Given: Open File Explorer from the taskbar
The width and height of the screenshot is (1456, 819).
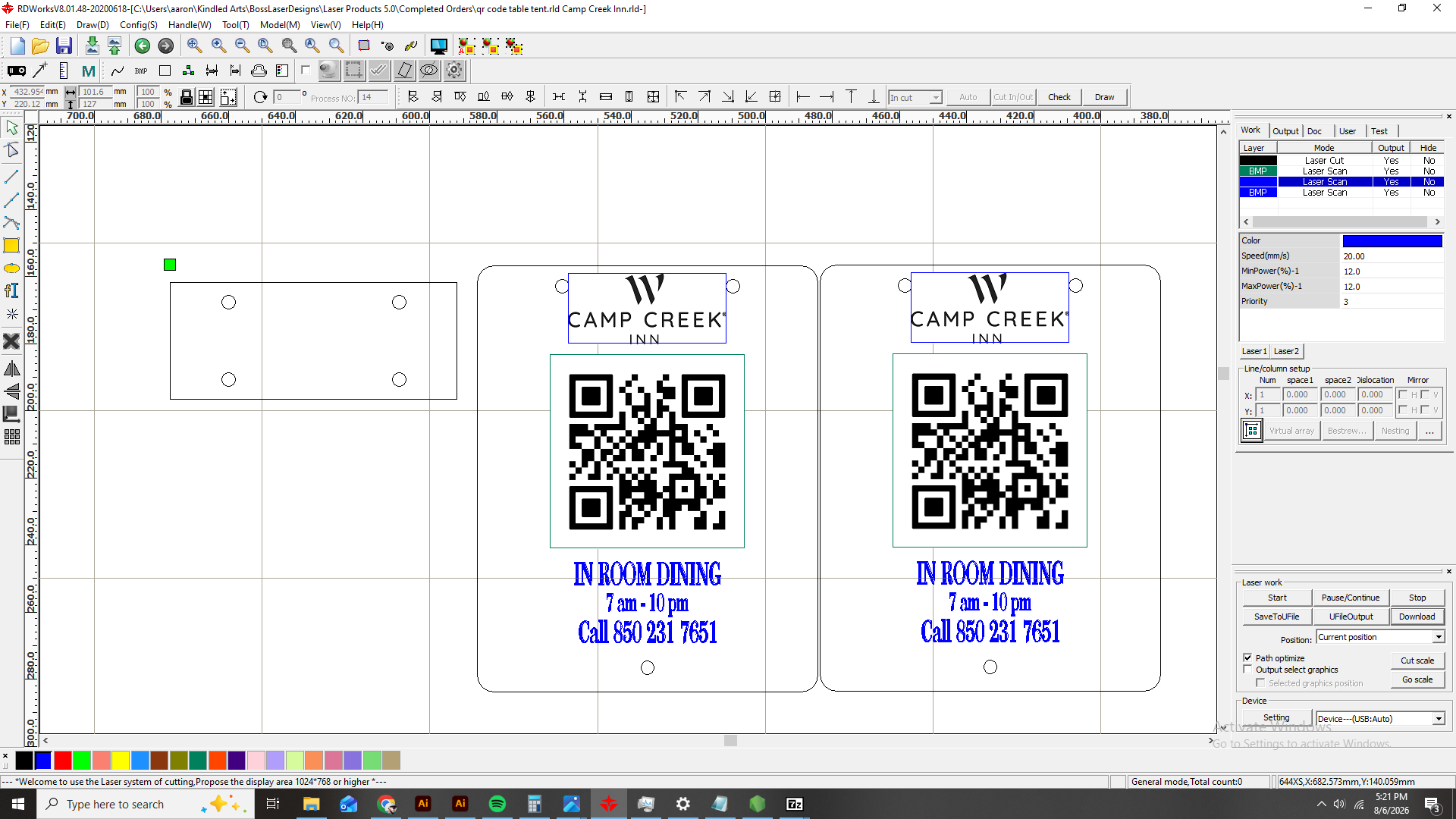Looking at the screenshot, I should 312,804.
